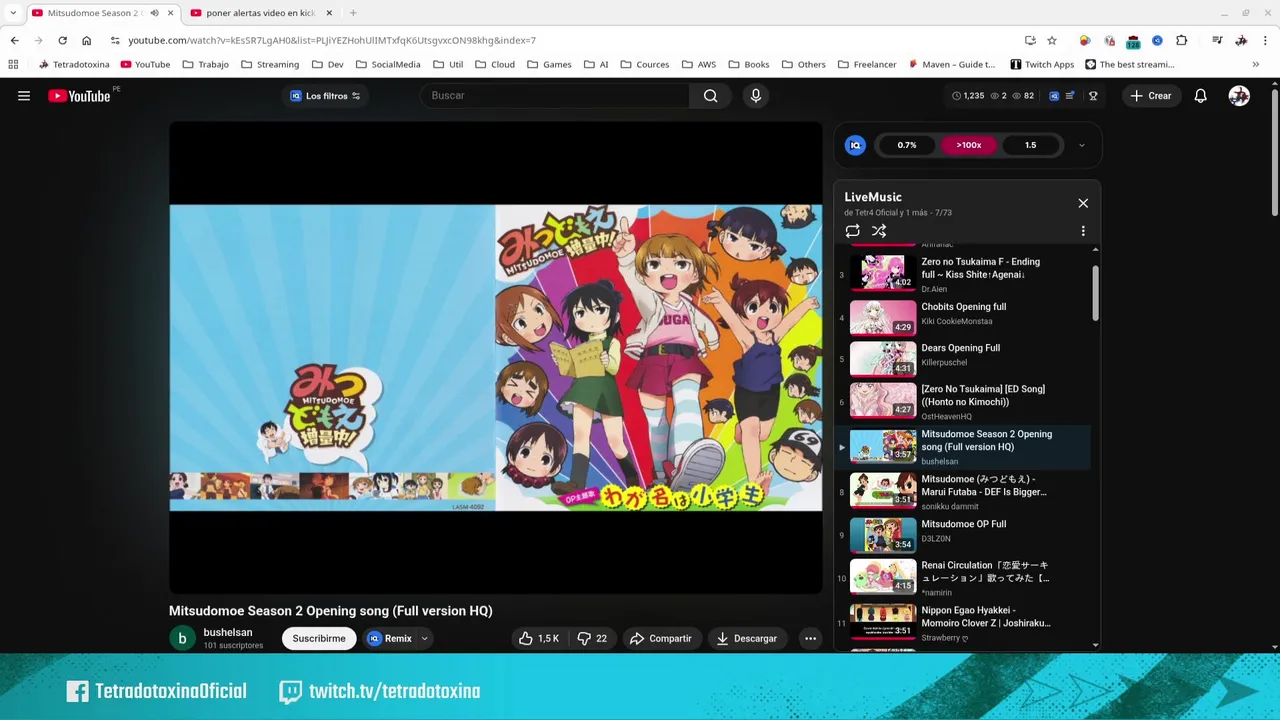Open the apps grid in bookmarks bar
Viewport: 1280px width, 720px height.
(x=13, y=64)
